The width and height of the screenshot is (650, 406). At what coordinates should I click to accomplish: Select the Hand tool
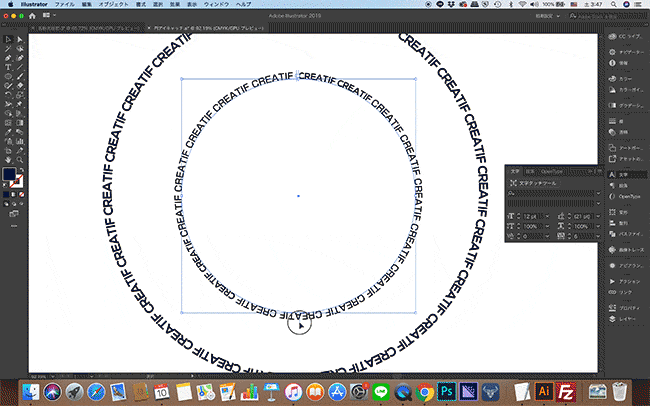tap(8, 160)
